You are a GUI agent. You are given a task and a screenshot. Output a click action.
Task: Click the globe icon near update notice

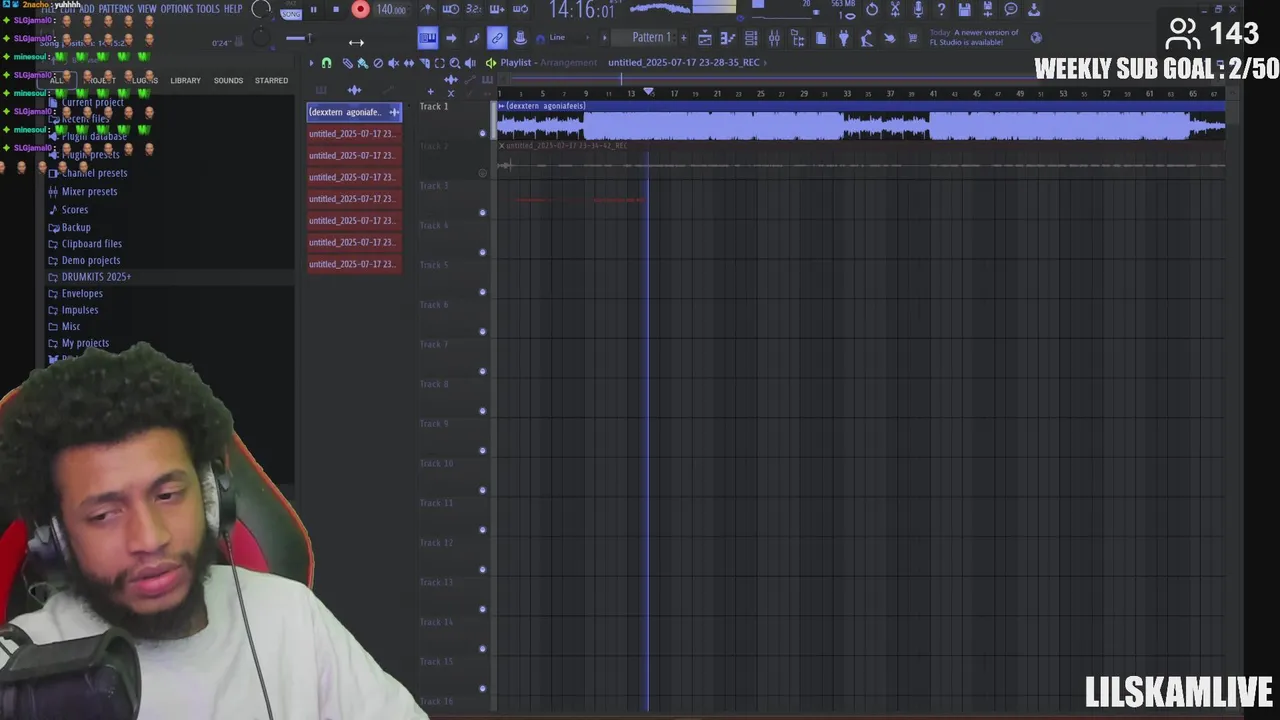1036,38
